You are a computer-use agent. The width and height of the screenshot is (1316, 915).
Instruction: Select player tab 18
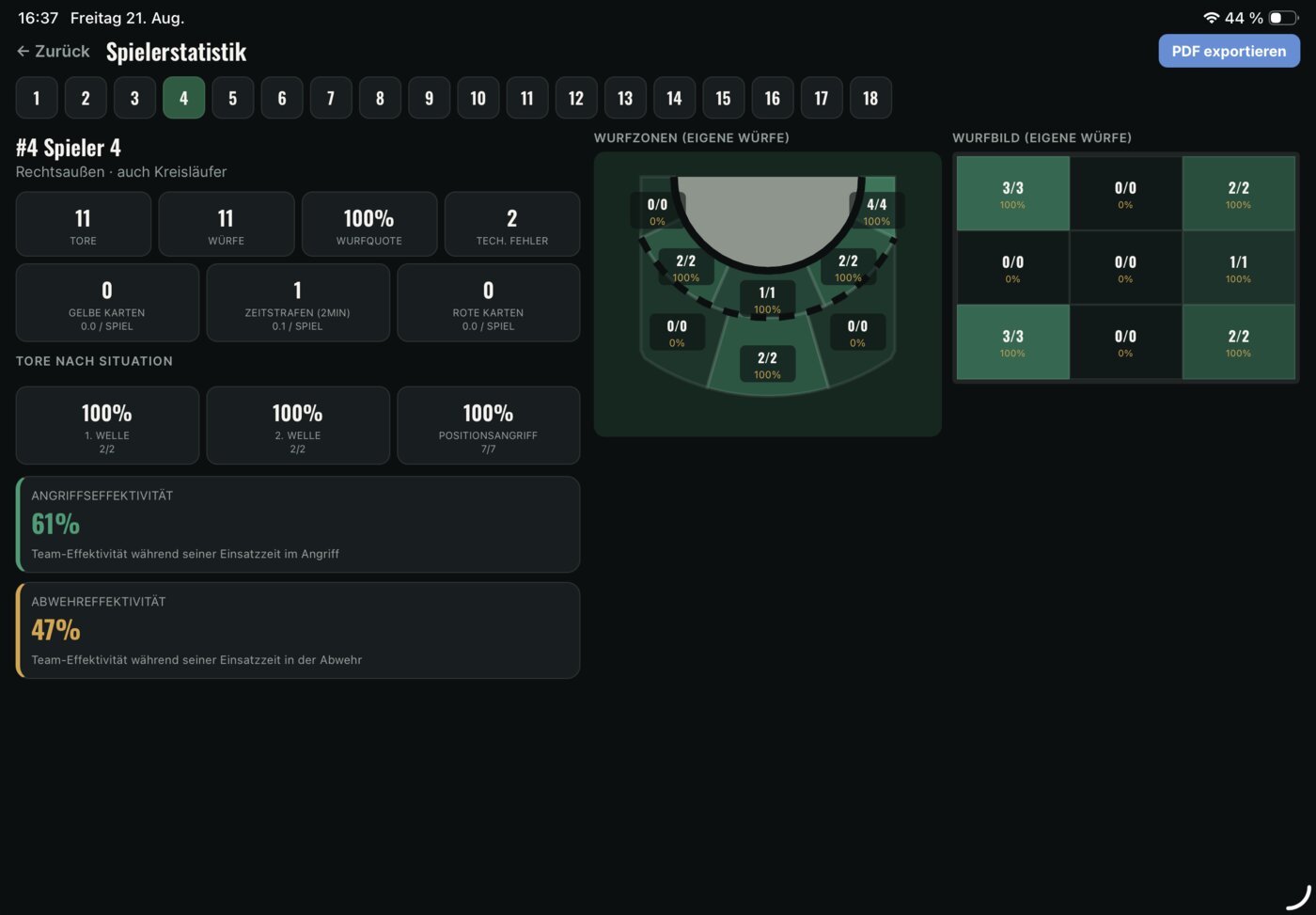(870, 98)
